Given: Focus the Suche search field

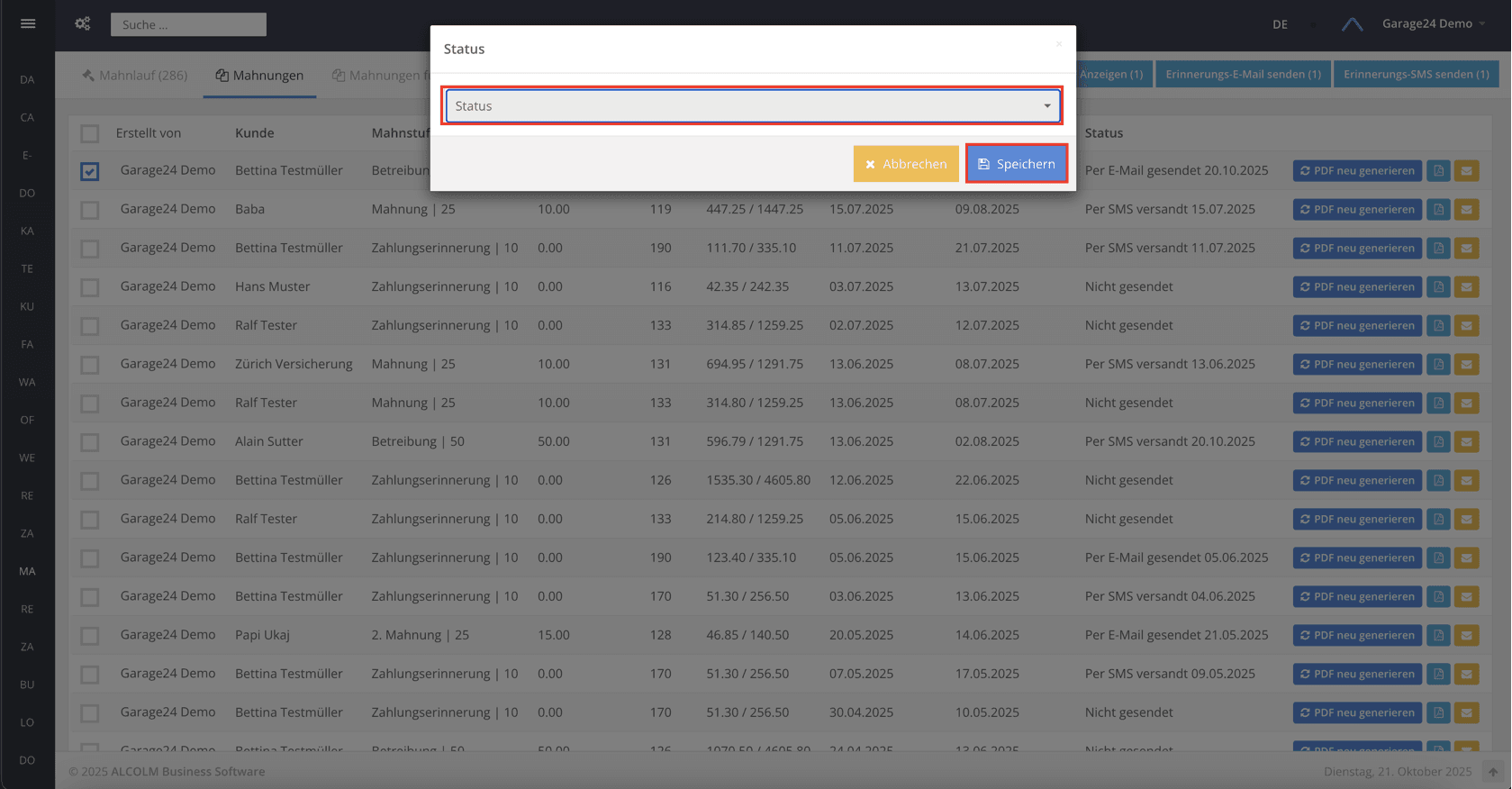Looking at the screenshot, I should (188, 24).
